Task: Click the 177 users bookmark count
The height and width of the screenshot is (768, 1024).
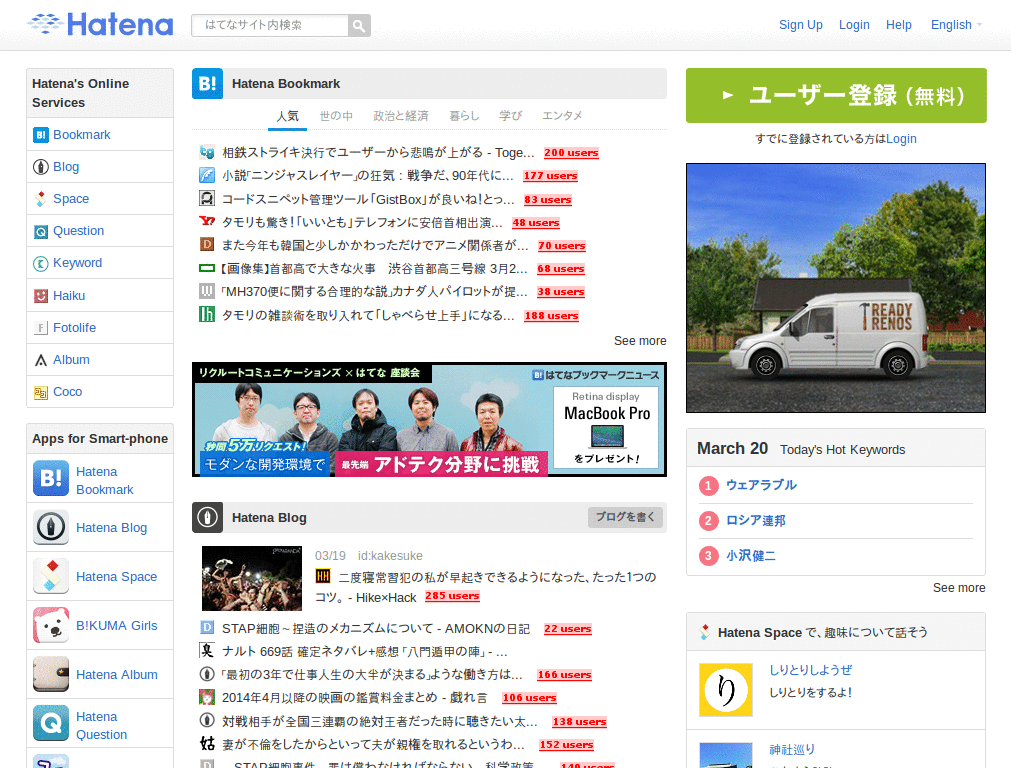Action: click(551, 176)
